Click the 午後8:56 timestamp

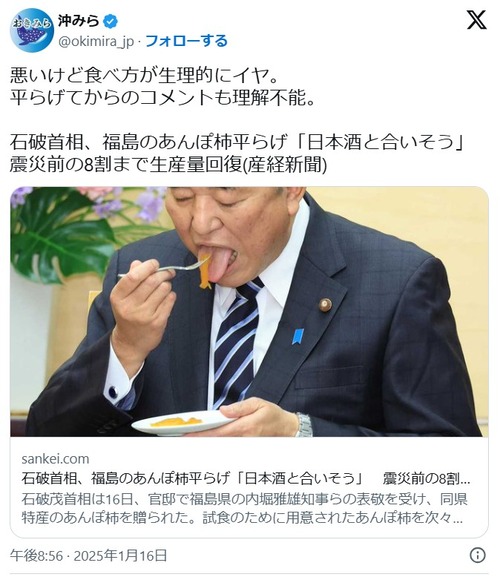pos(36,555)
